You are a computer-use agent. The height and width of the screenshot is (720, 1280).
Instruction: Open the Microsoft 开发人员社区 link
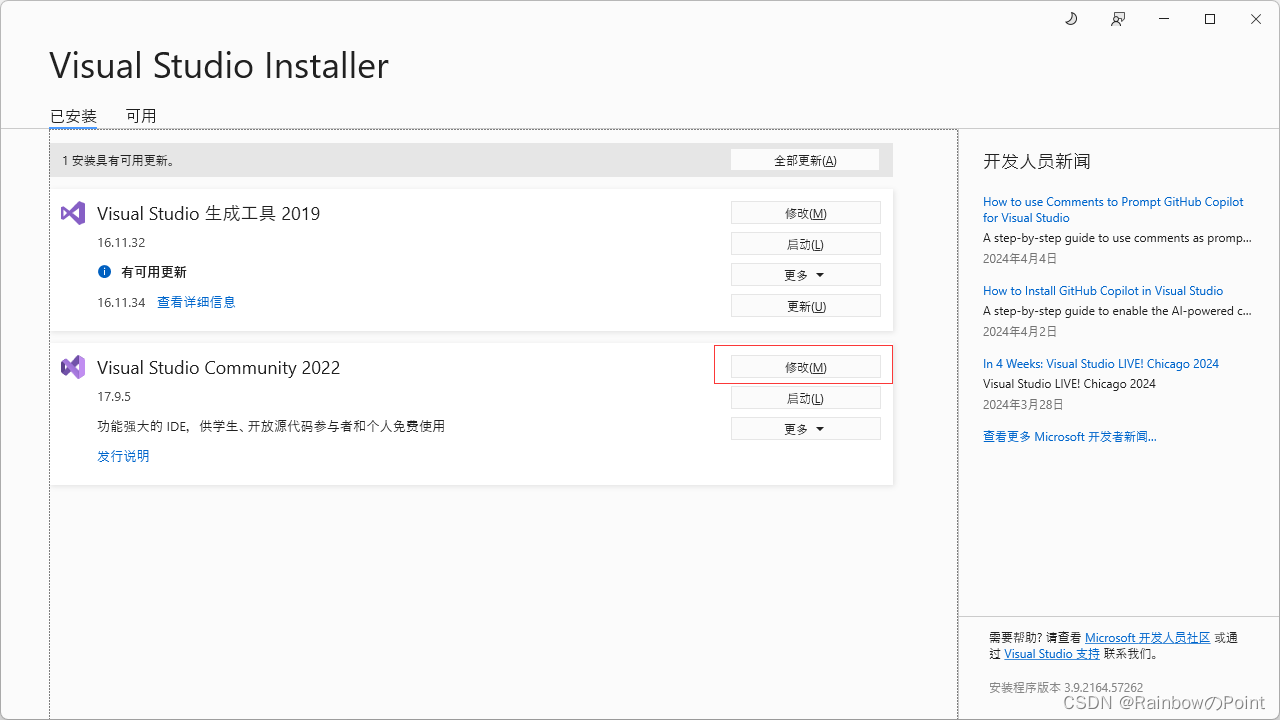[x=1147, y=638]
